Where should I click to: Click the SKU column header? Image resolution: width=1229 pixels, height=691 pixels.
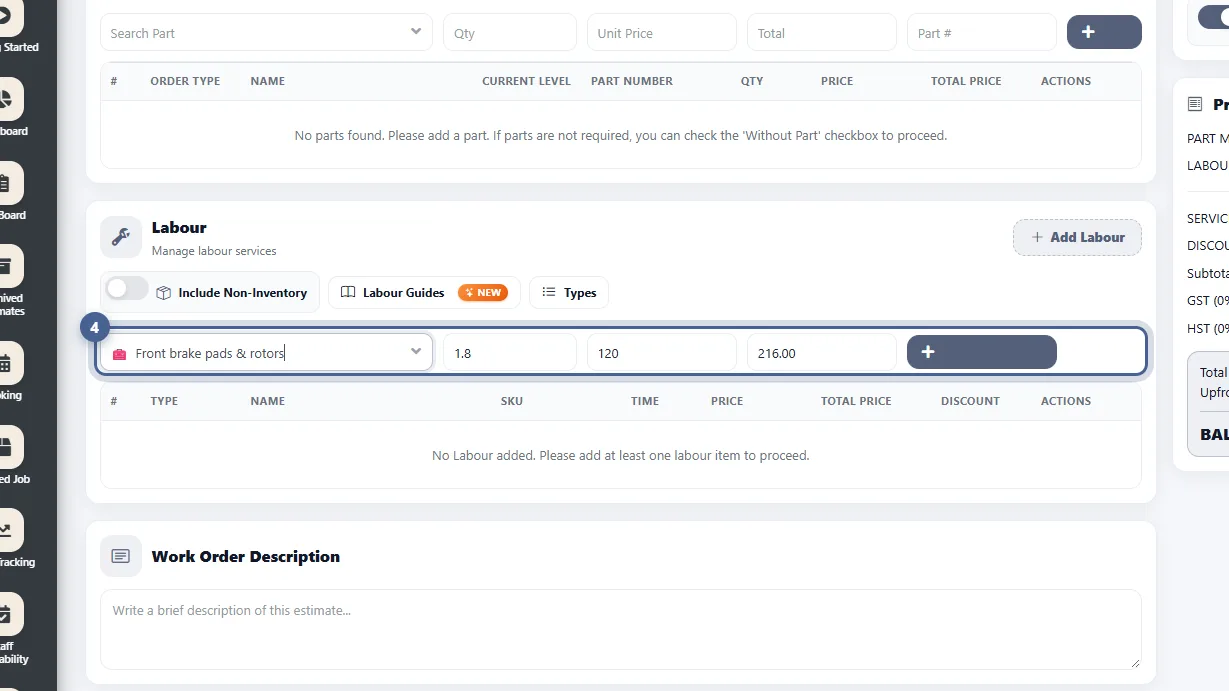[x=512, y=401]
